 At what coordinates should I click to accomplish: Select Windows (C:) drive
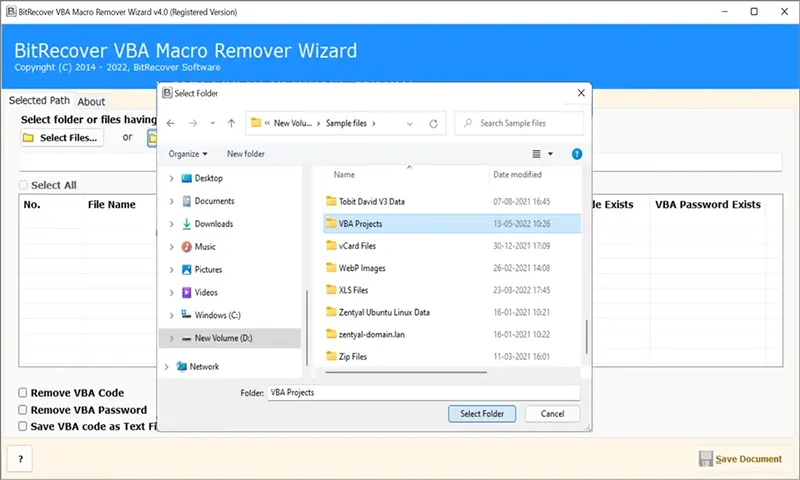click(x=211, y=315)
